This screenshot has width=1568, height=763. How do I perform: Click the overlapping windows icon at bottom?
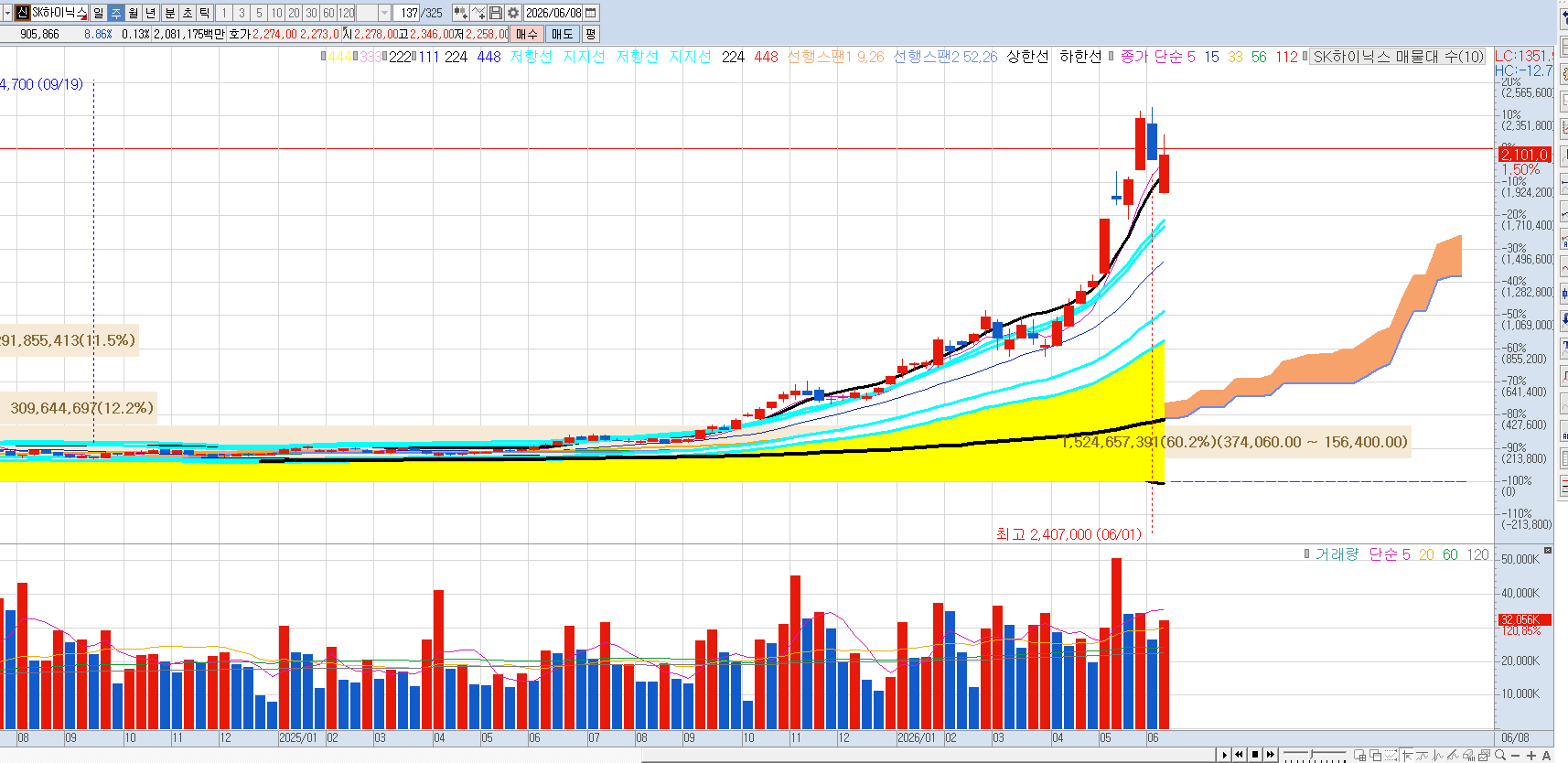1375,756
